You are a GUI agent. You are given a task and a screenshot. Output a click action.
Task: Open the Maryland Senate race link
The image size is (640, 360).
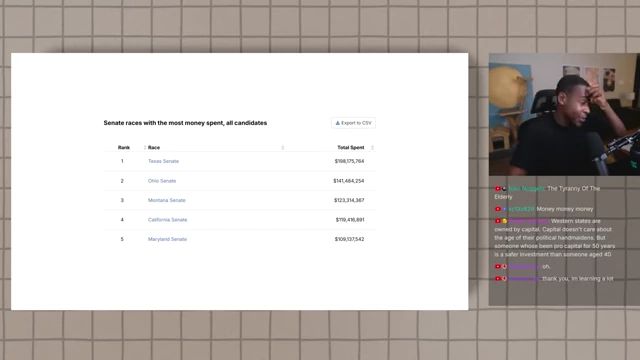click(x=167, y=239)
